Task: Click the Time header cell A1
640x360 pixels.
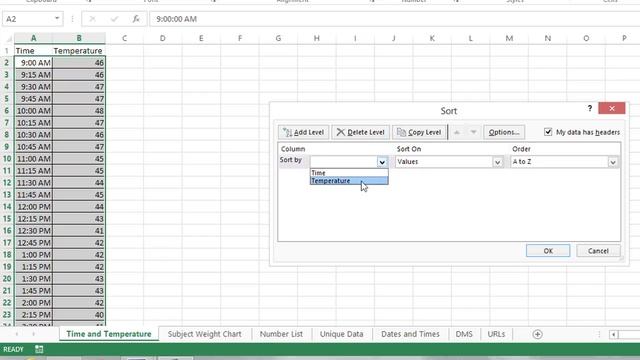Action: point(33,51)
